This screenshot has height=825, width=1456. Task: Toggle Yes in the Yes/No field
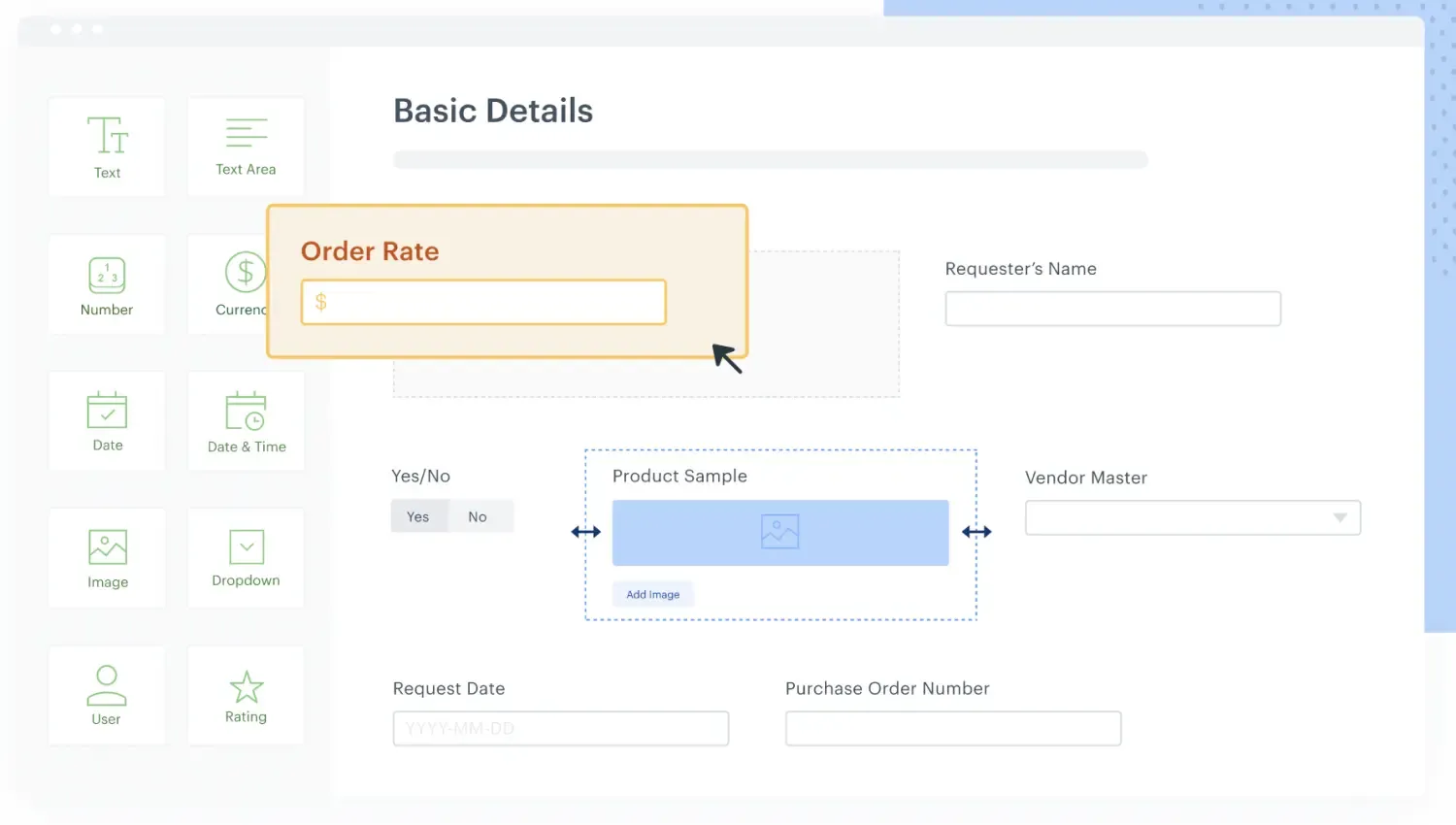click(x=418, y=516)
